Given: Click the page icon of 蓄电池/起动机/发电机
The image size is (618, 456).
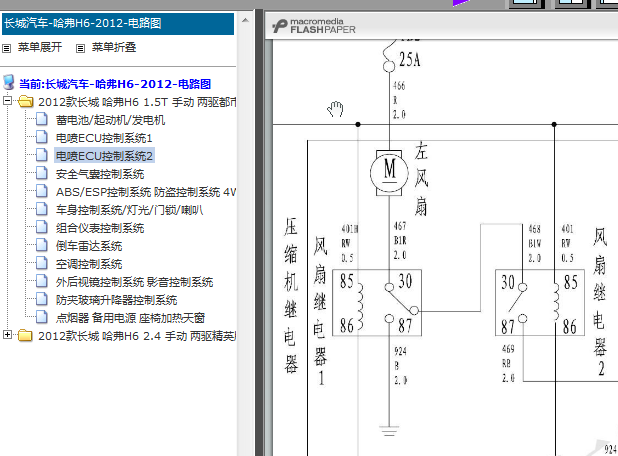Looking at the screenshot, I should coord(42,119).
